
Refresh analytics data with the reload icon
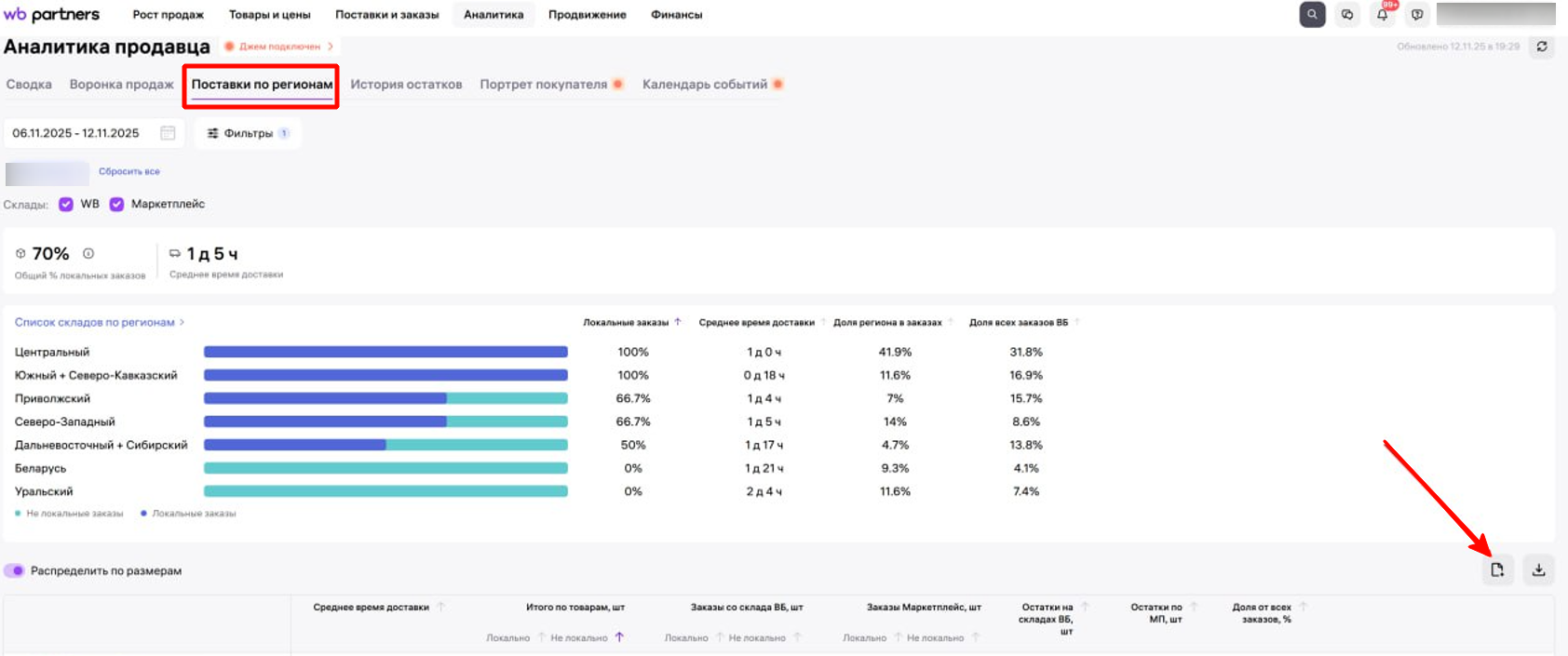tap(1542, 47)
